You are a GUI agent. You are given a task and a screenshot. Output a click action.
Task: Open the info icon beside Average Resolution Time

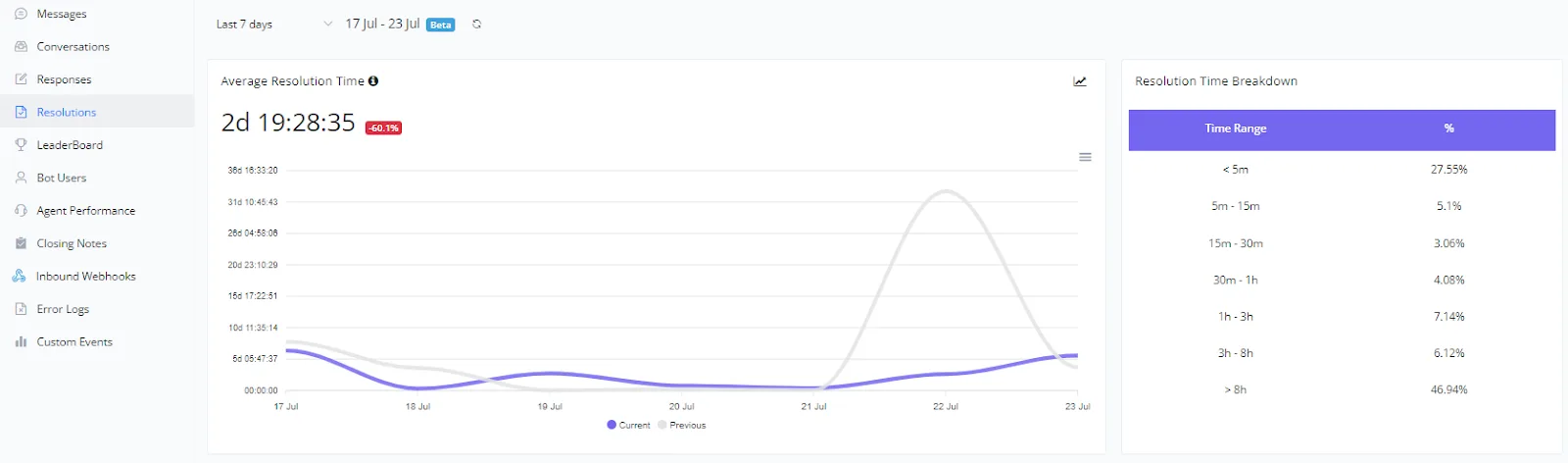(x=373, y=81)
